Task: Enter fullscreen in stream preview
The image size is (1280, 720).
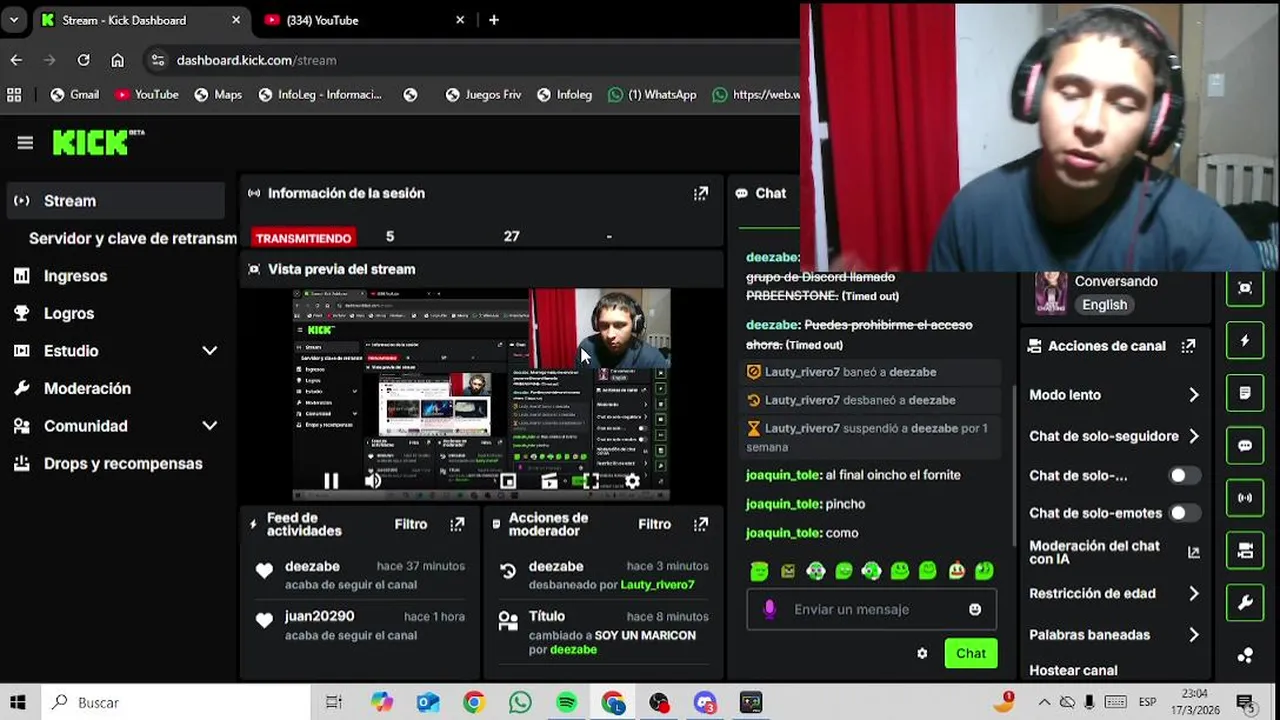Action: pyautogui.click(x=591, y=481)
